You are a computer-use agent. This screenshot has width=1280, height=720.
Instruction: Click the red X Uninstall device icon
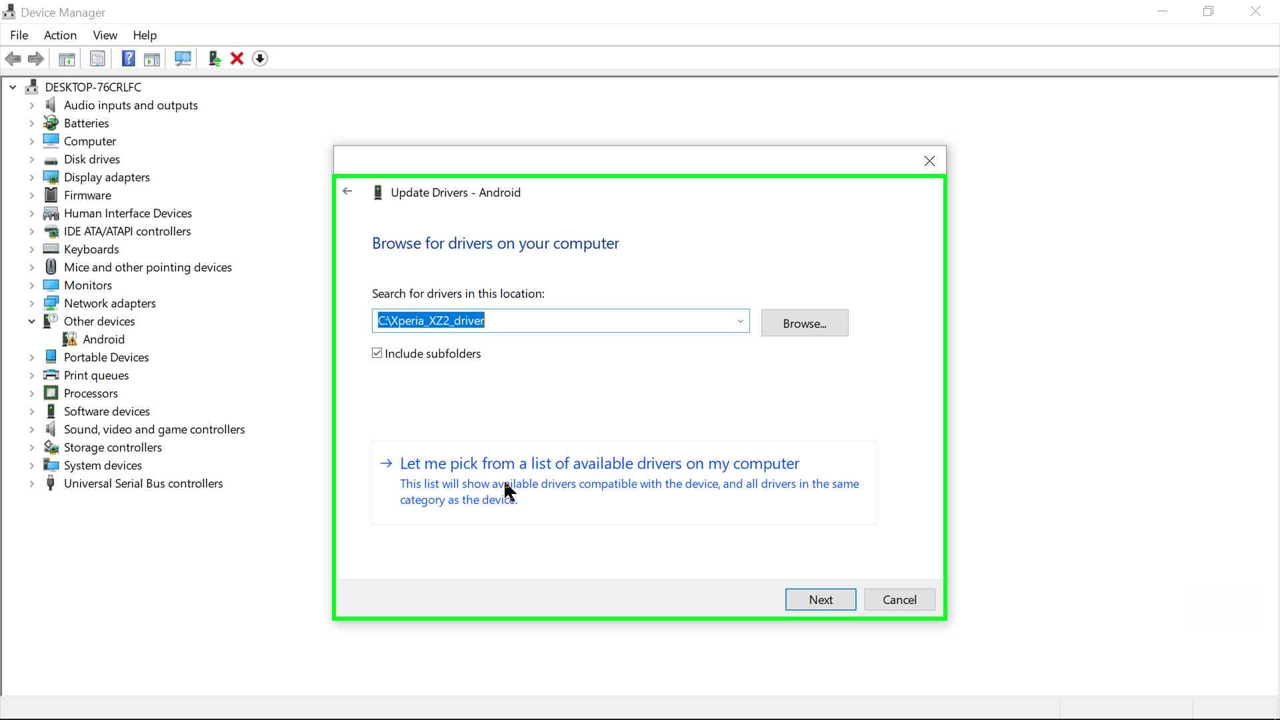click(237, 59)
